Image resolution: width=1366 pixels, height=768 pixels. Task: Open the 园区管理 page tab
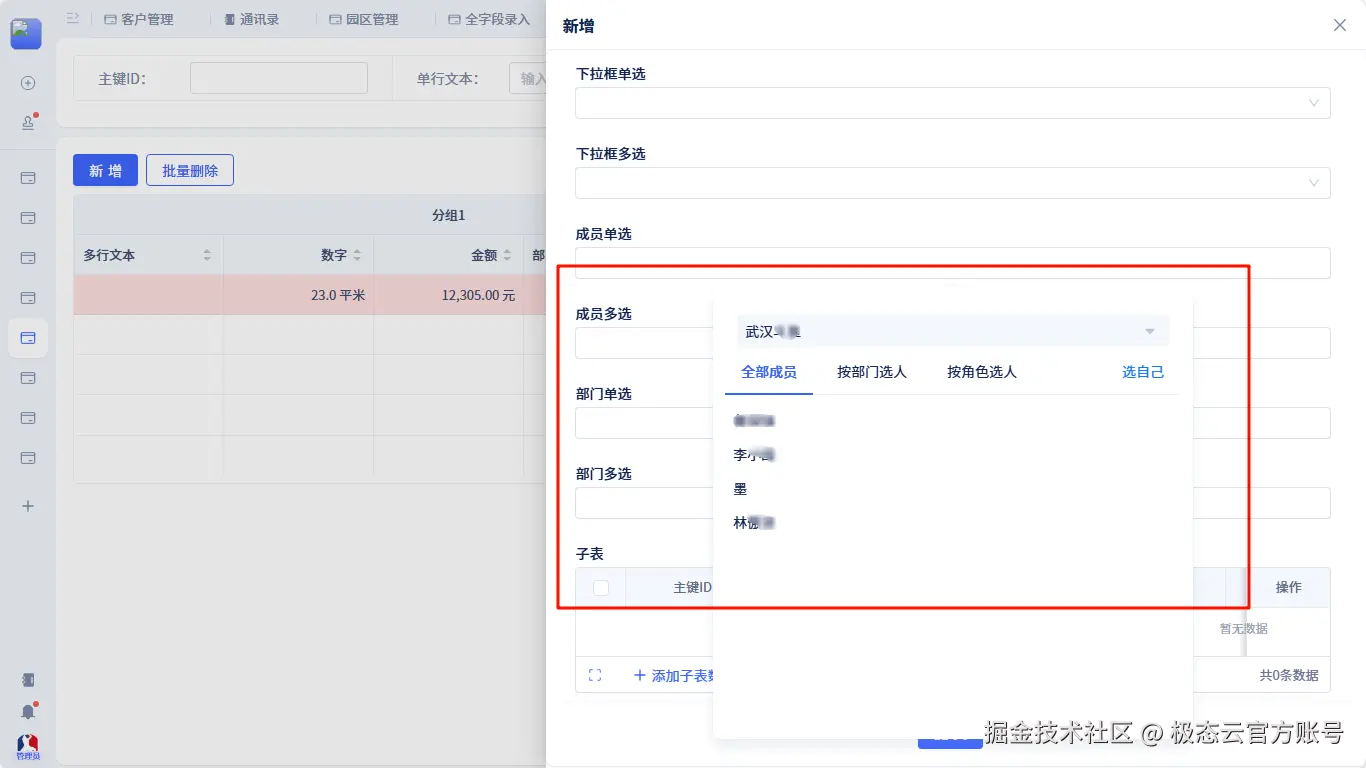click(x=363, y=19)
